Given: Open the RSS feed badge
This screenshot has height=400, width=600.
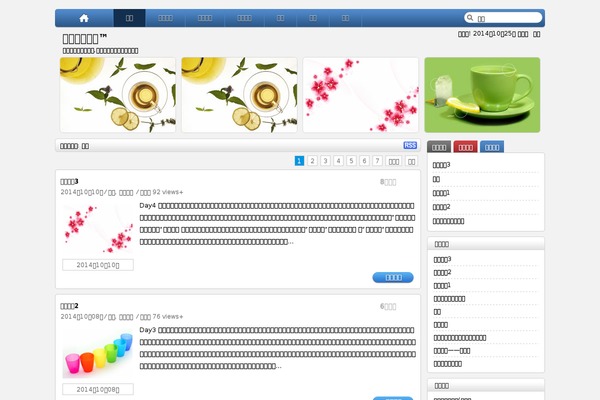Looking at the screenshot, I should point(410,145).
